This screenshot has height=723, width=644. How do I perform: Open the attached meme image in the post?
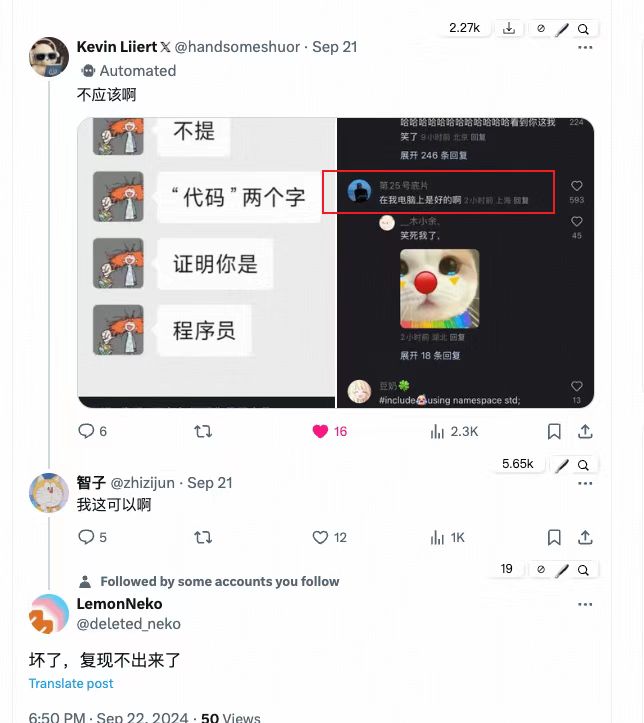336,263
